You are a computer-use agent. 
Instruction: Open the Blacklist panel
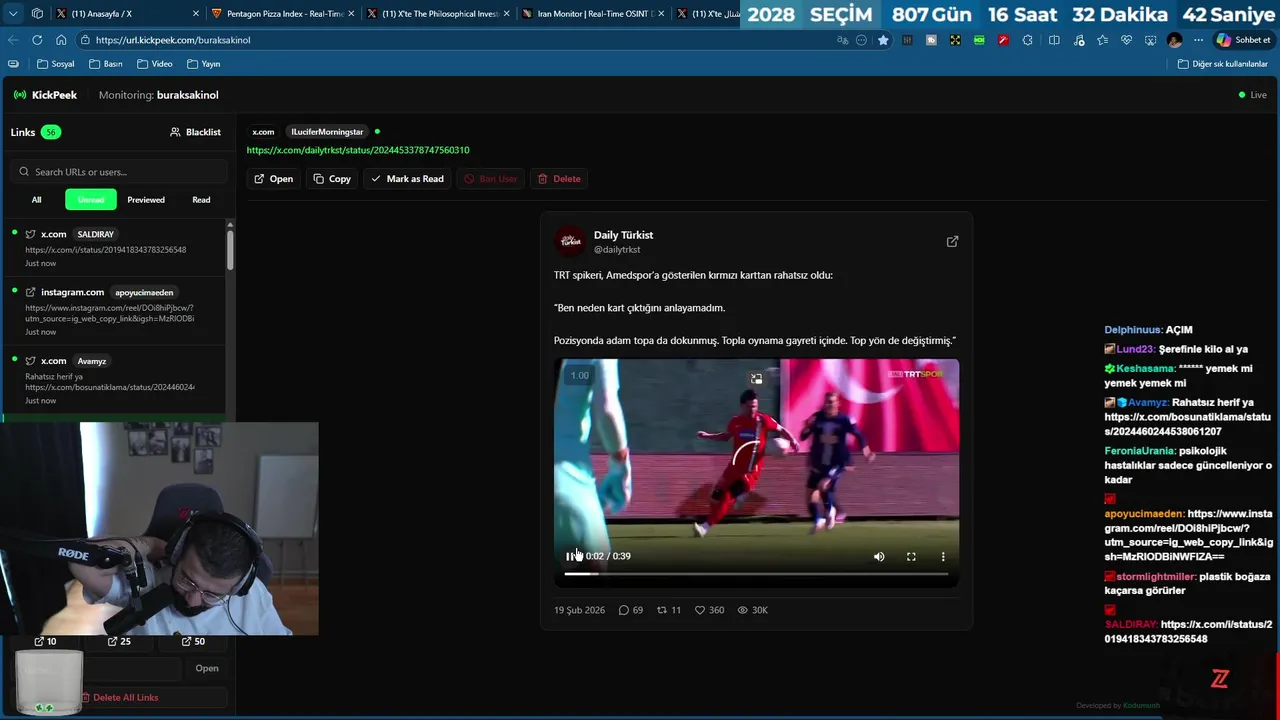point(195,132)
